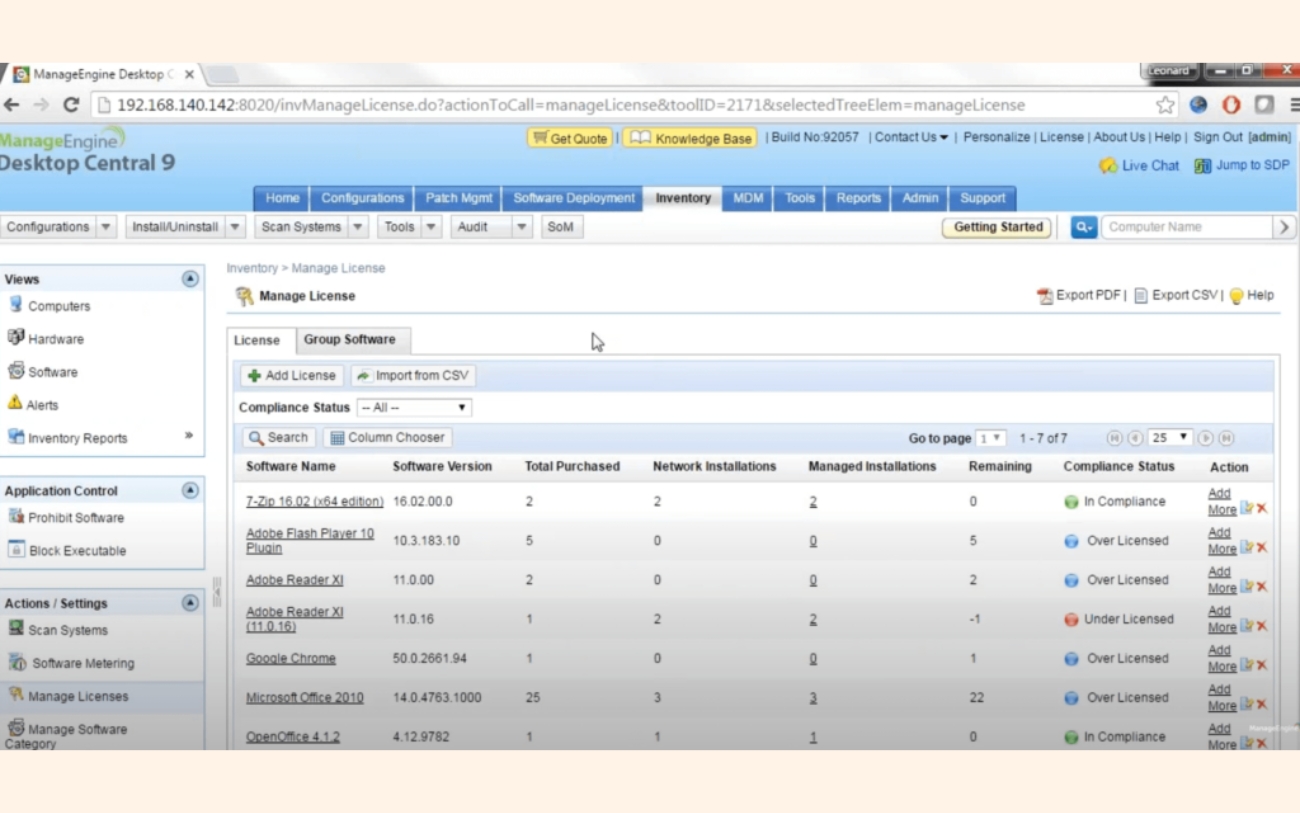Expand the Configurations toolbar dropdown arrow
Screen dimensions: 1300x813
pyautogui.click(x=107, y=227)
